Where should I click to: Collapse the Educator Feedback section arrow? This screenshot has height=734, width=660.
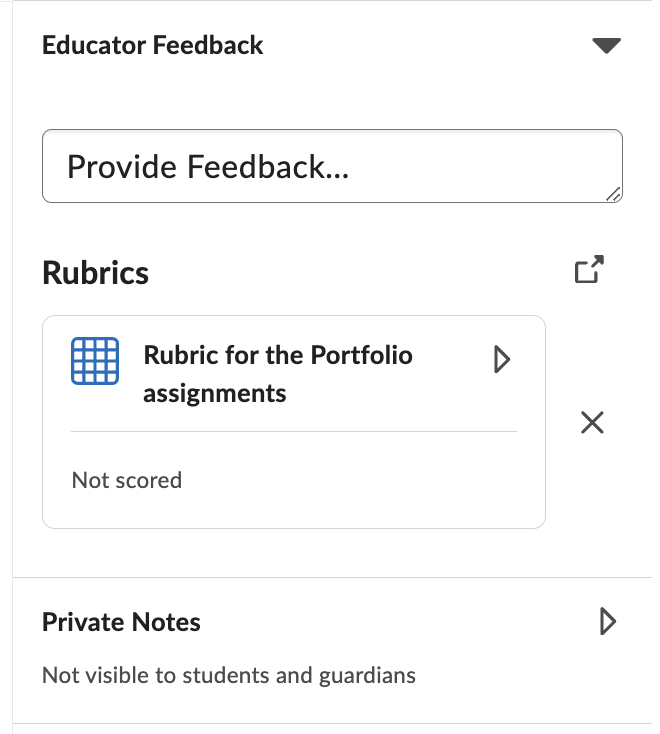click(606, 45)
